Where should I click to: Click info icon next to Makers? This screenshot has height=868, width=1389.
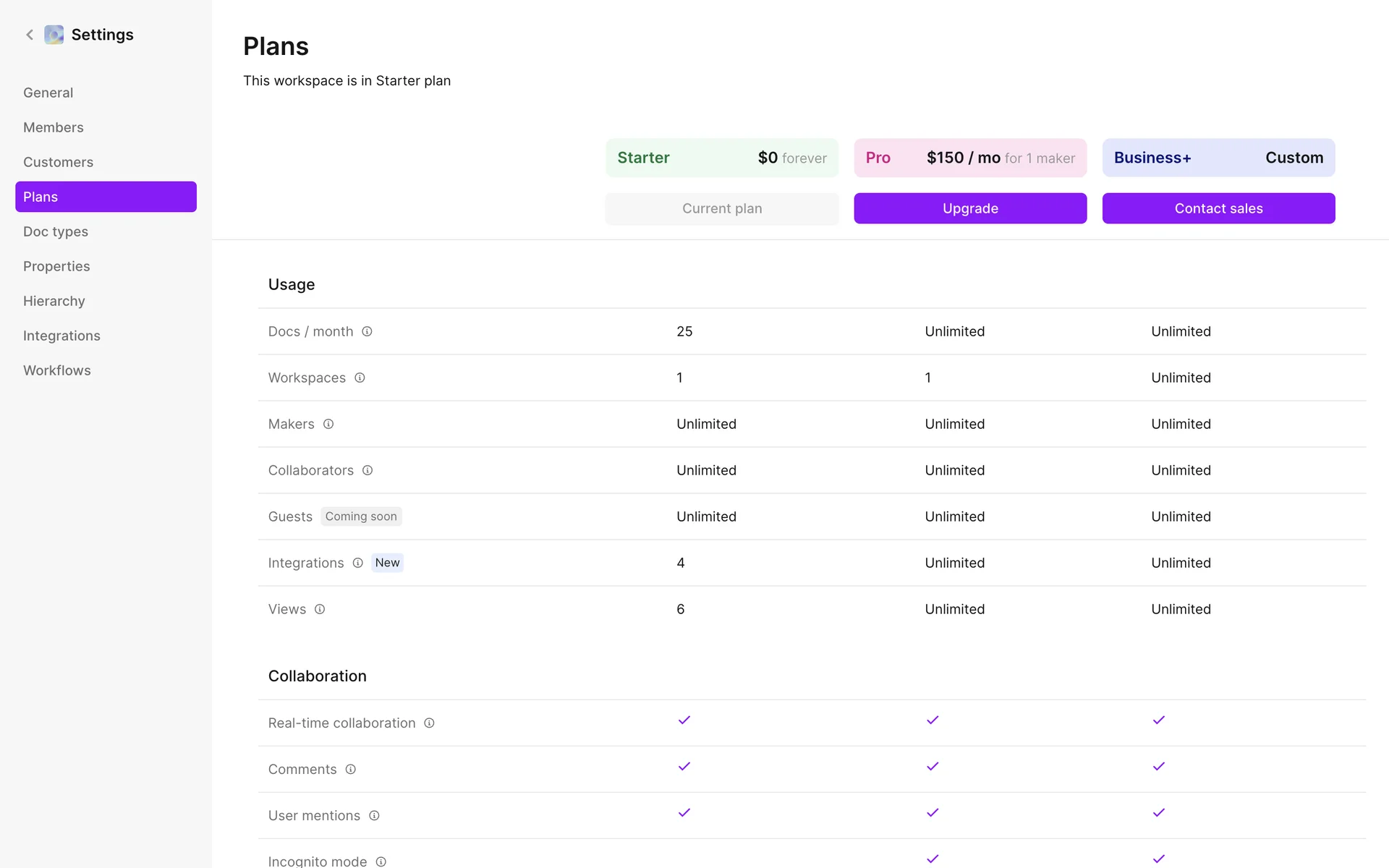[328, 424]
